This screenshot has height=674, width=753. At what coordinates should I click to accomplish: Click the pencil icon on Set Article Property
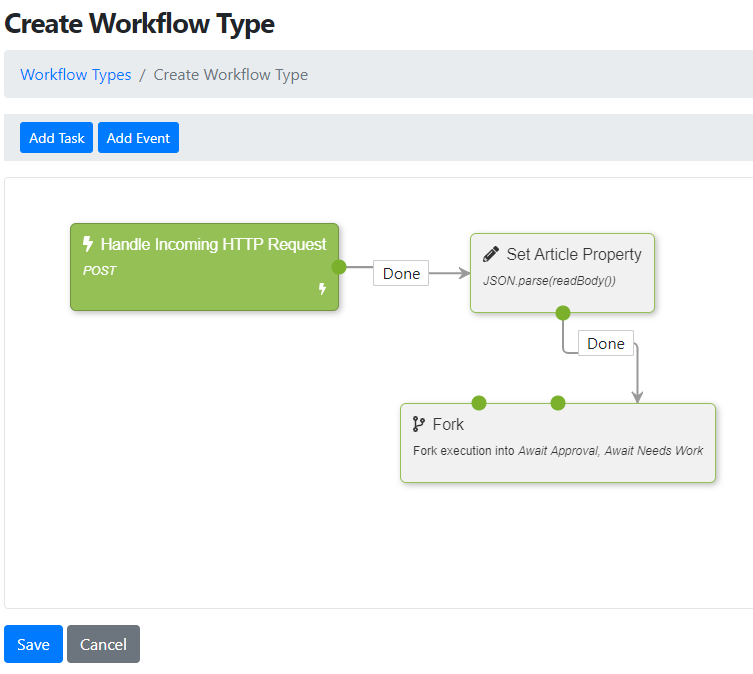(491, 254)
